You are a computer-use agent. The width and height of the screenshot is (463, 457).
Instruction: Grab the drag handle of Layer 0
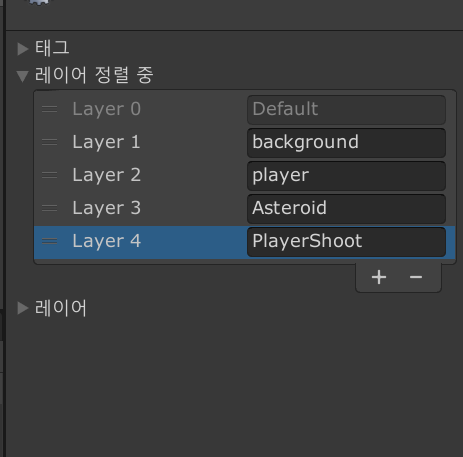[49, 109]
